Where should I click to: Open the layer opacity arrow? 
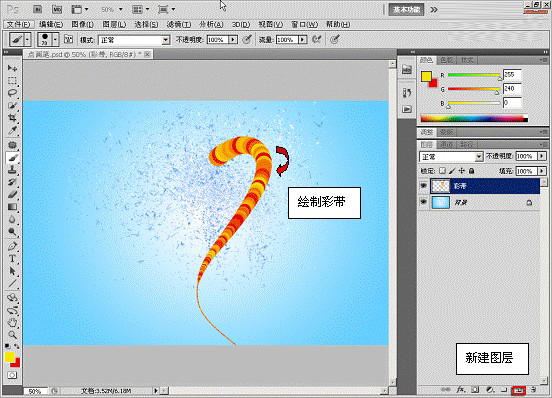coord(542,156)
